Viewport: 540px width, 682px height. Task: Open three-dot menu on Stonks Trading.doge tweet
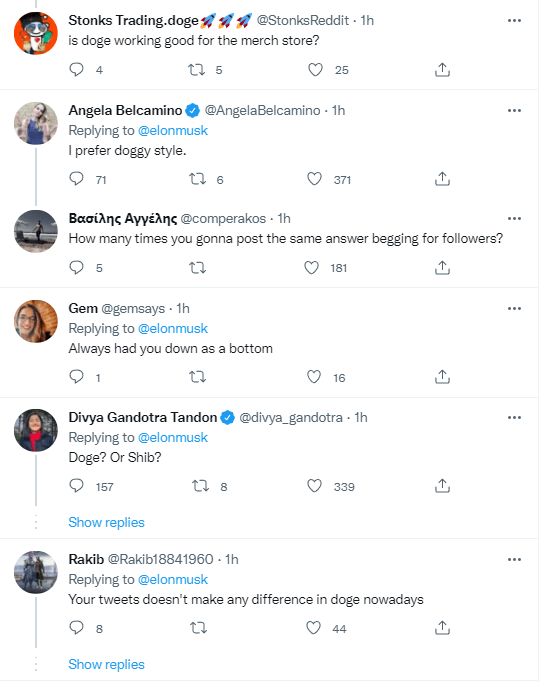[514, 20]
